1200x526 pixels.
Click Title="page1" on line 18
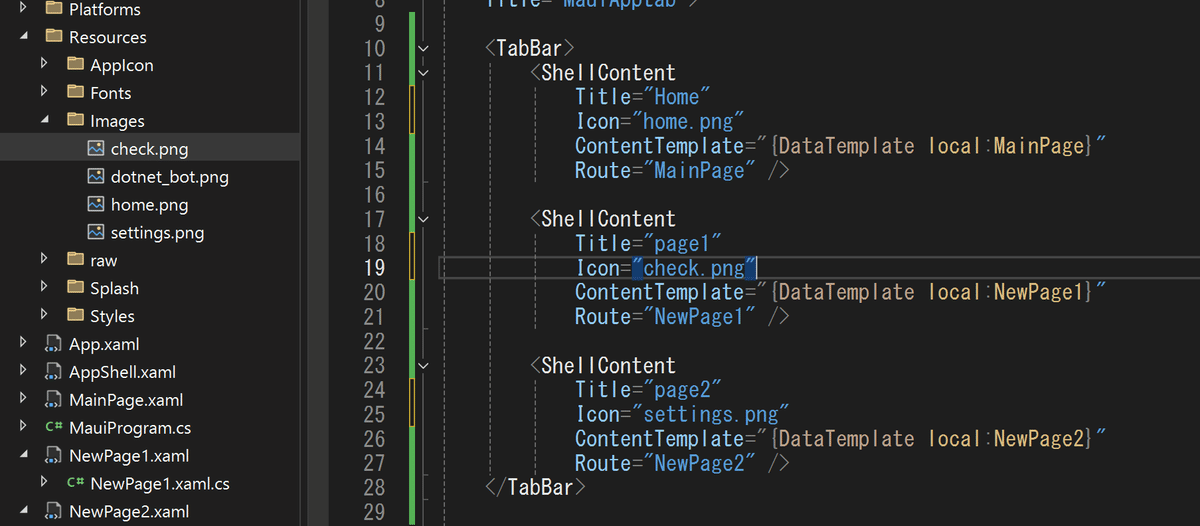pos(648,243)
